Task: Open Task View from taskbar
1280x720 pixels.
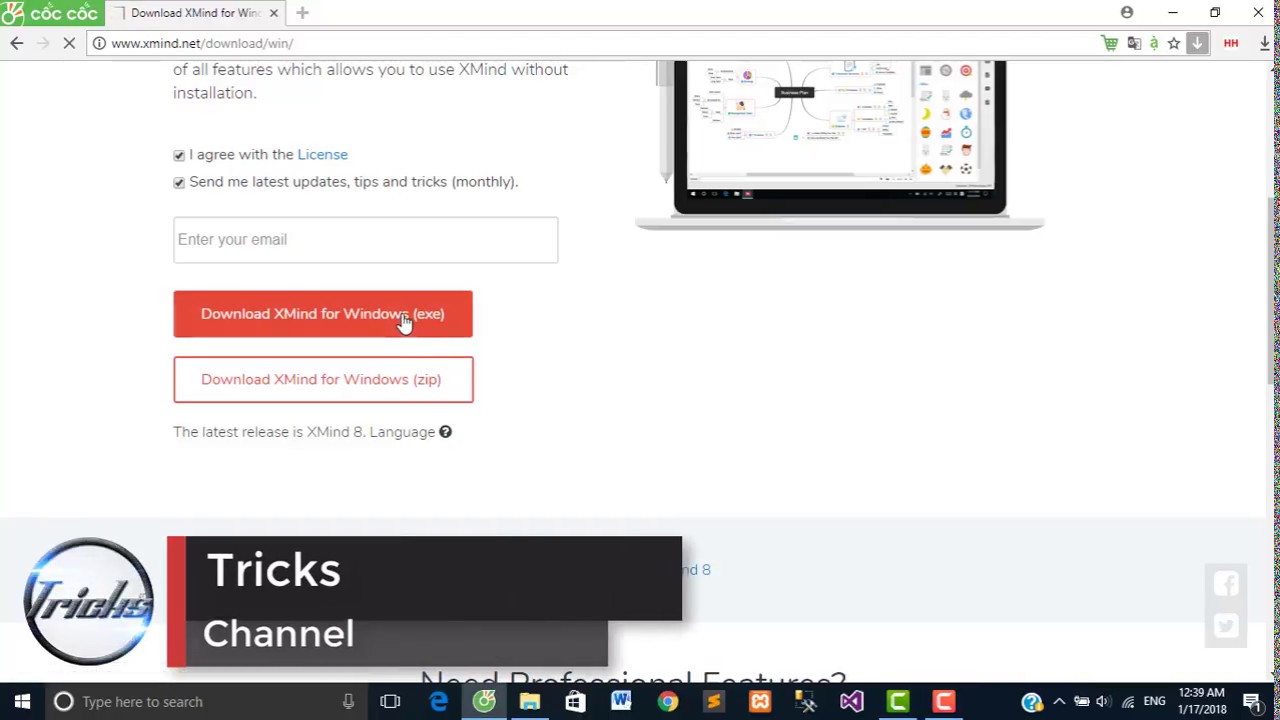Action: (x=390, y=702)
